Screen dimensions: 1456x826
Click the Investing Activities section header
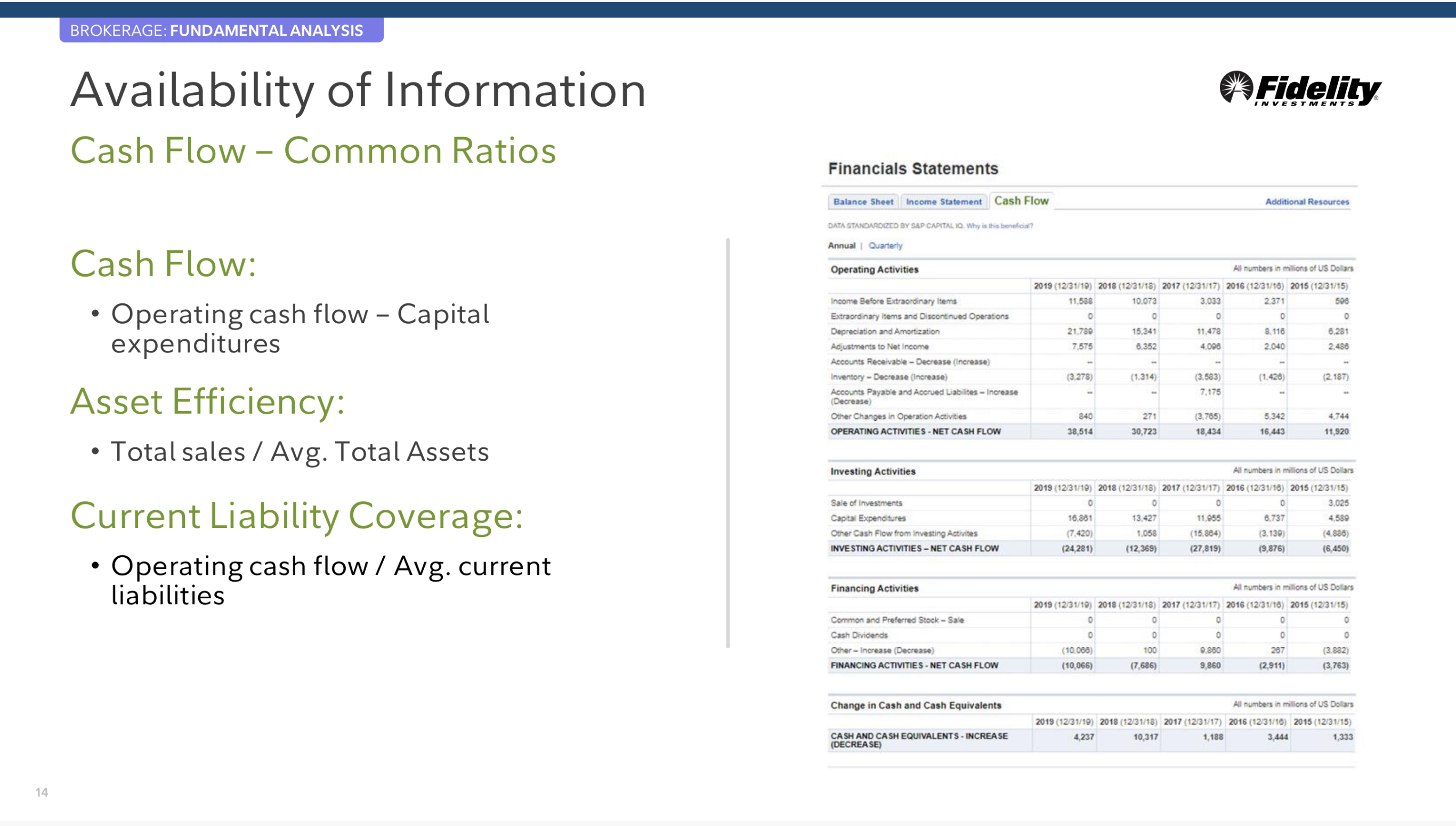pos(872,471)
